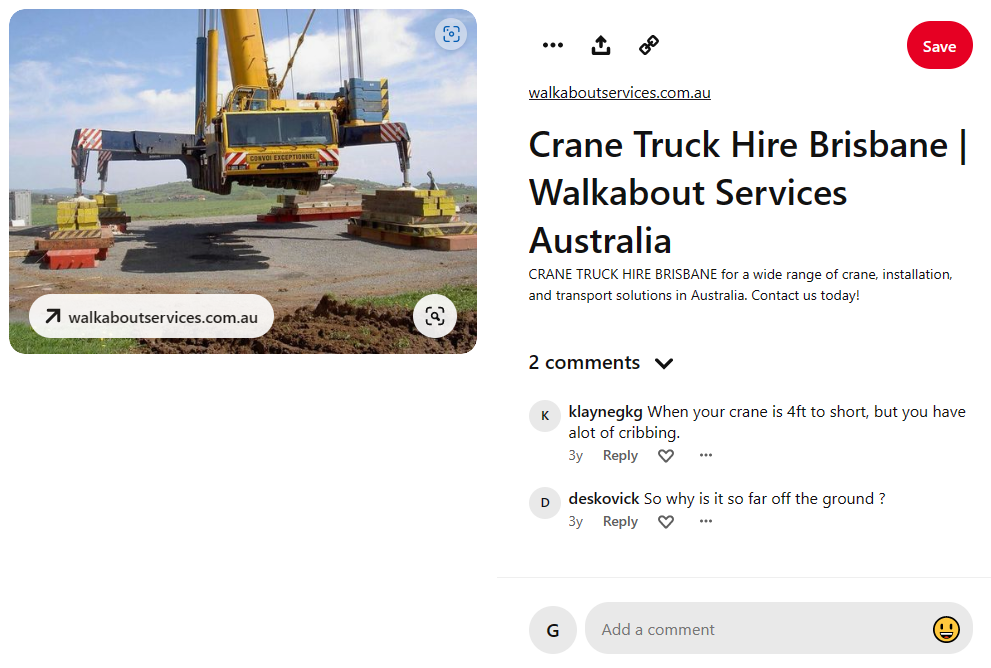Image resolution: width=991 pixels, height=668 pixels.
Task: Open deskovick's username link
Action: pos(604,499)
